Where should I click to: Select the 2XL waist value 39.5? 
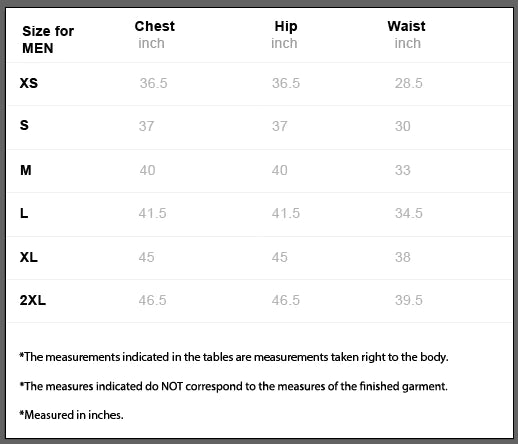coord(409,300)
